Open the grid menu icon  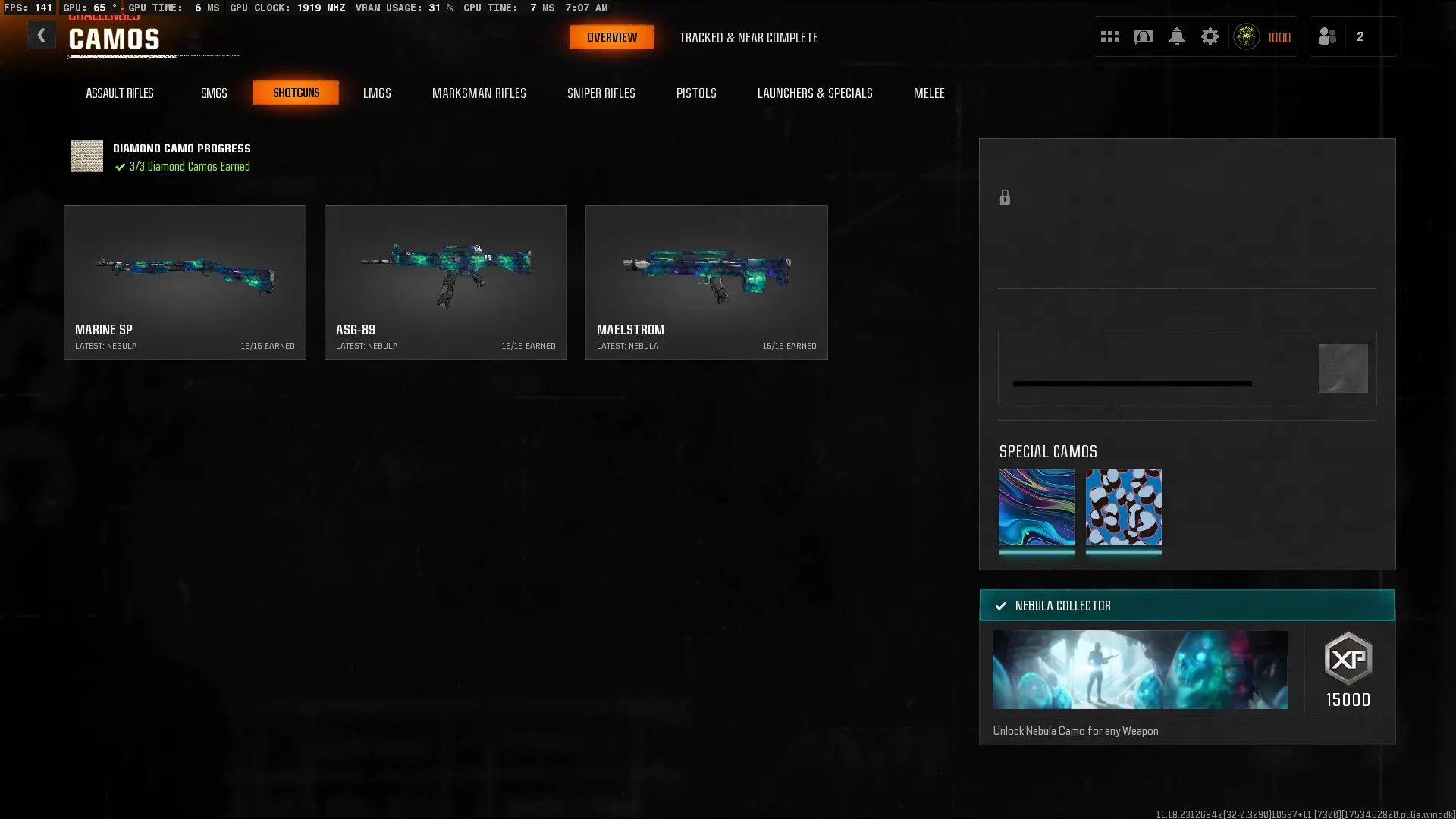tap(1109, 36)
